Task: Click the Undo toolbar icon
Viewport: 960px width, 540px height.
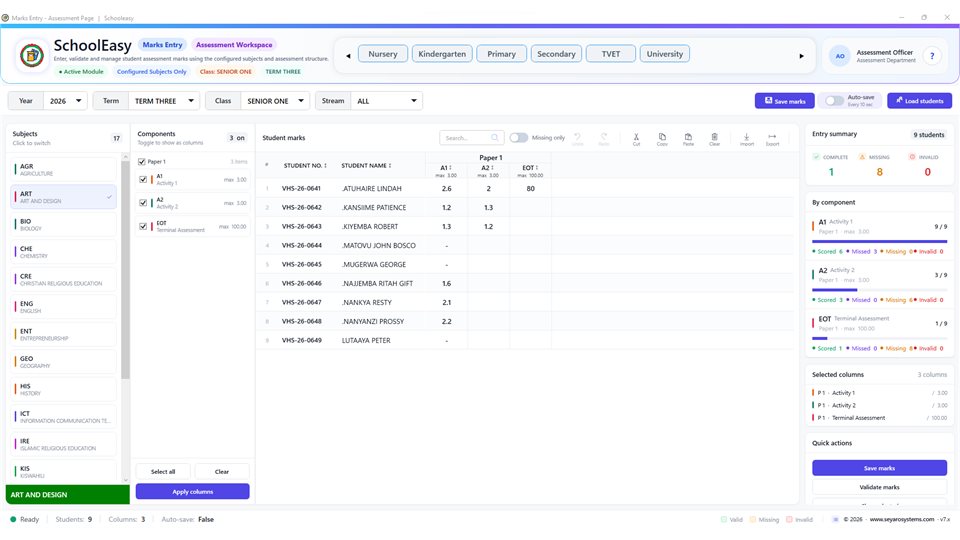Action: coord(577,137)
